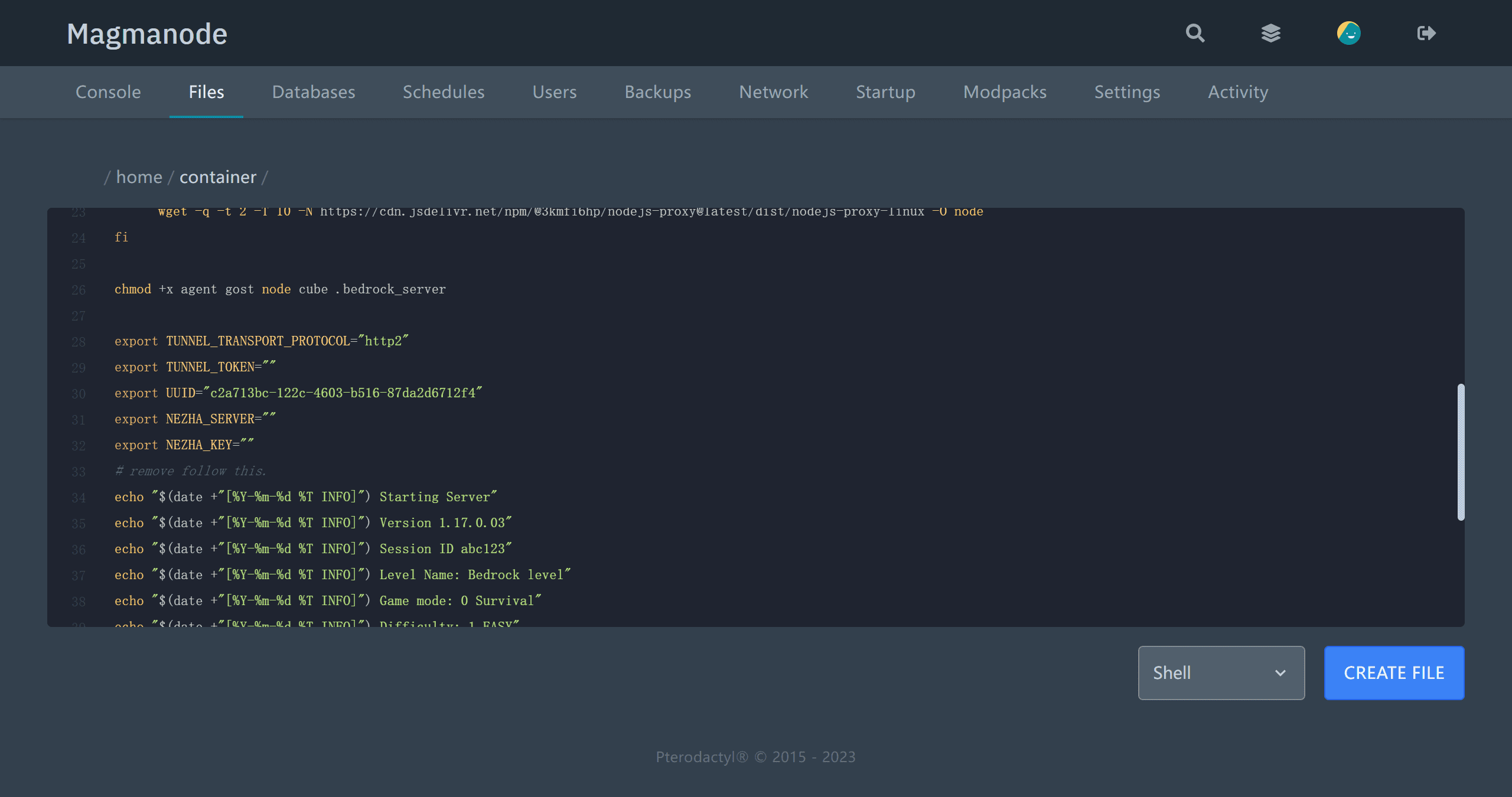1512x797 pixels.
Task: Open the Startup tab
Action: click(885, 92)
